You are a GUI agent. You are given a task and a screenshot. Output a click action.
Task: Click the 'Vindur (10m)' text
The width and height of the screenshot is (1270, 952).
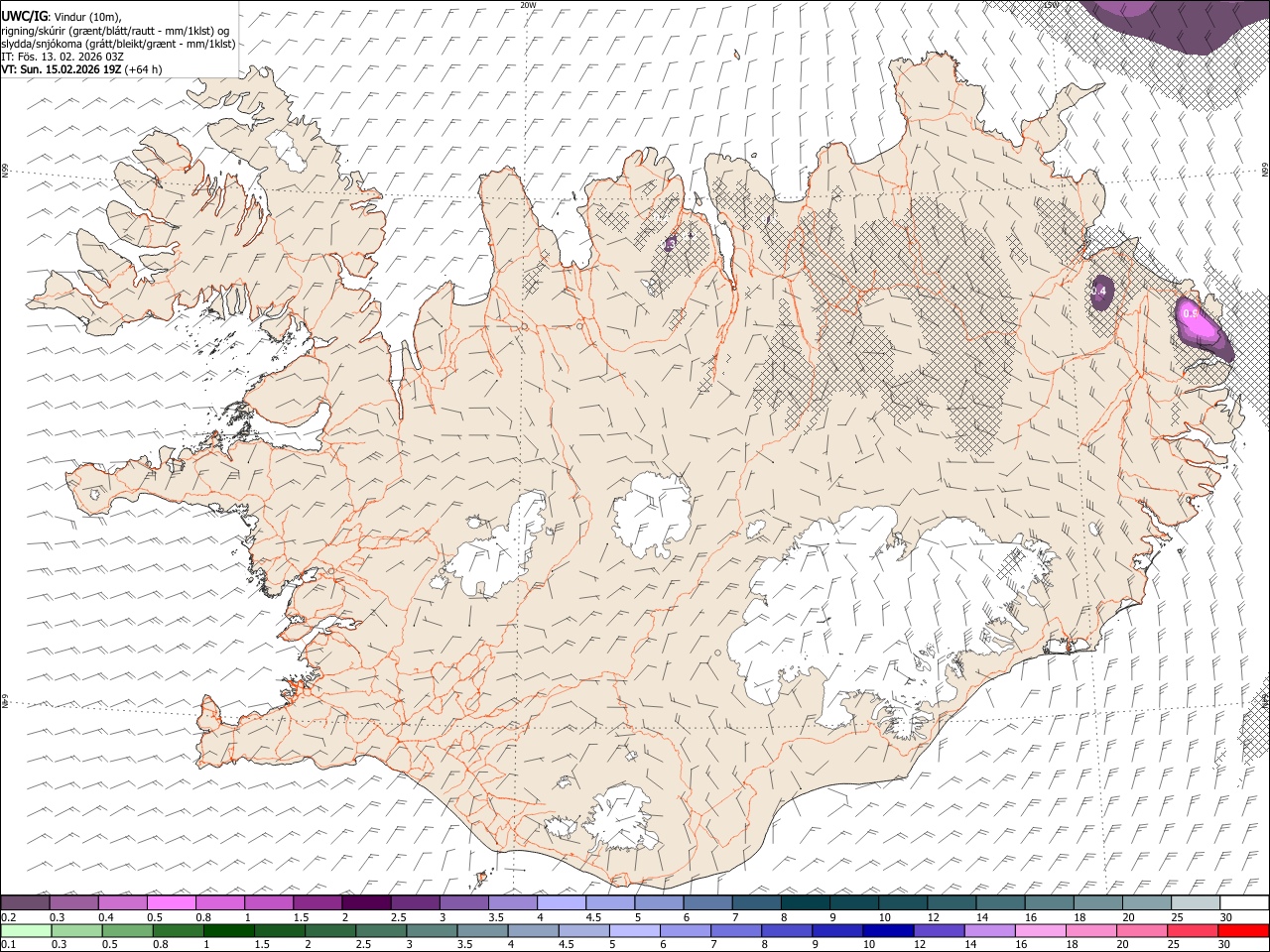(86, 17)
